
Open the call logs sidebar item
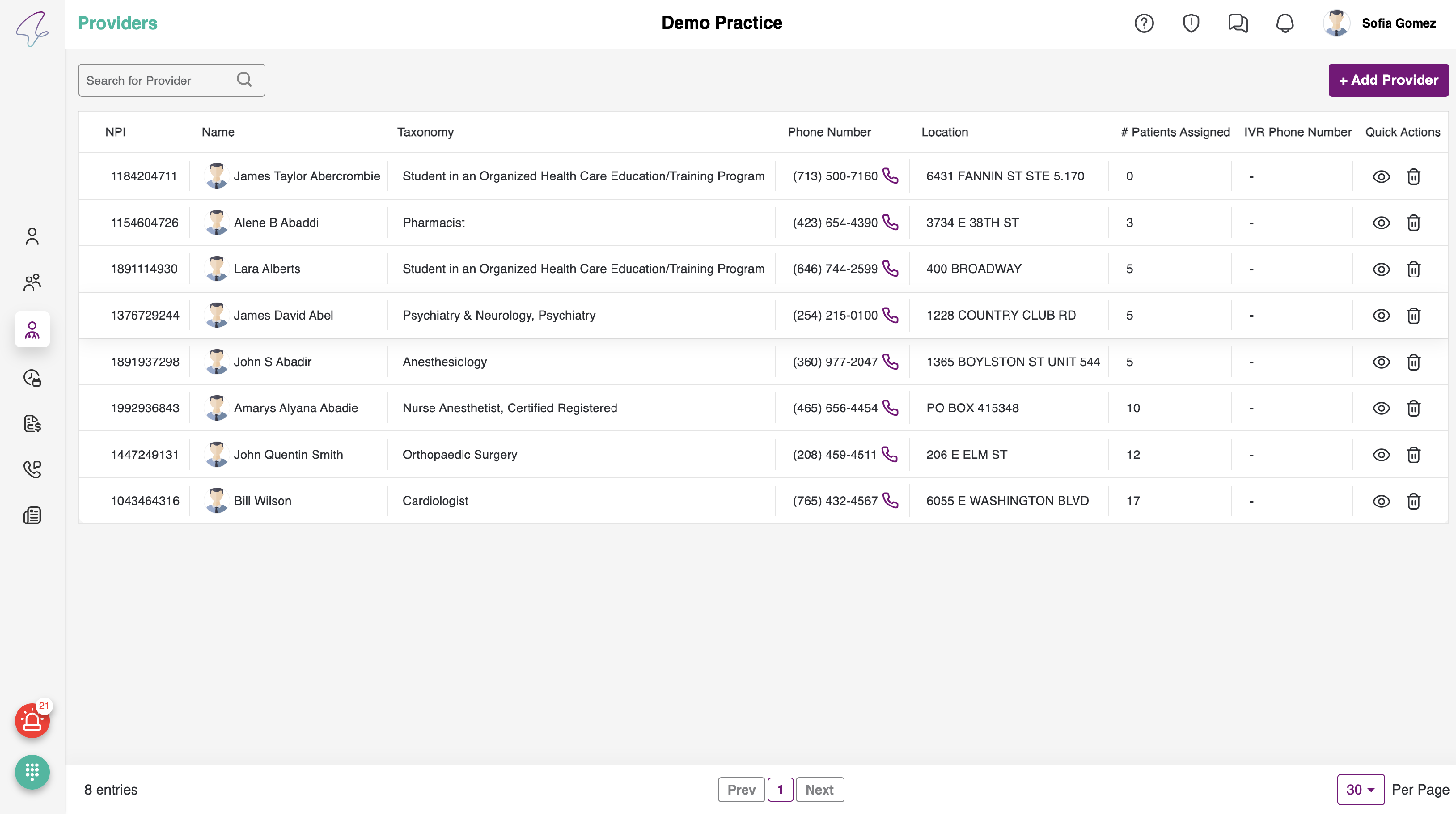(32, 469)
